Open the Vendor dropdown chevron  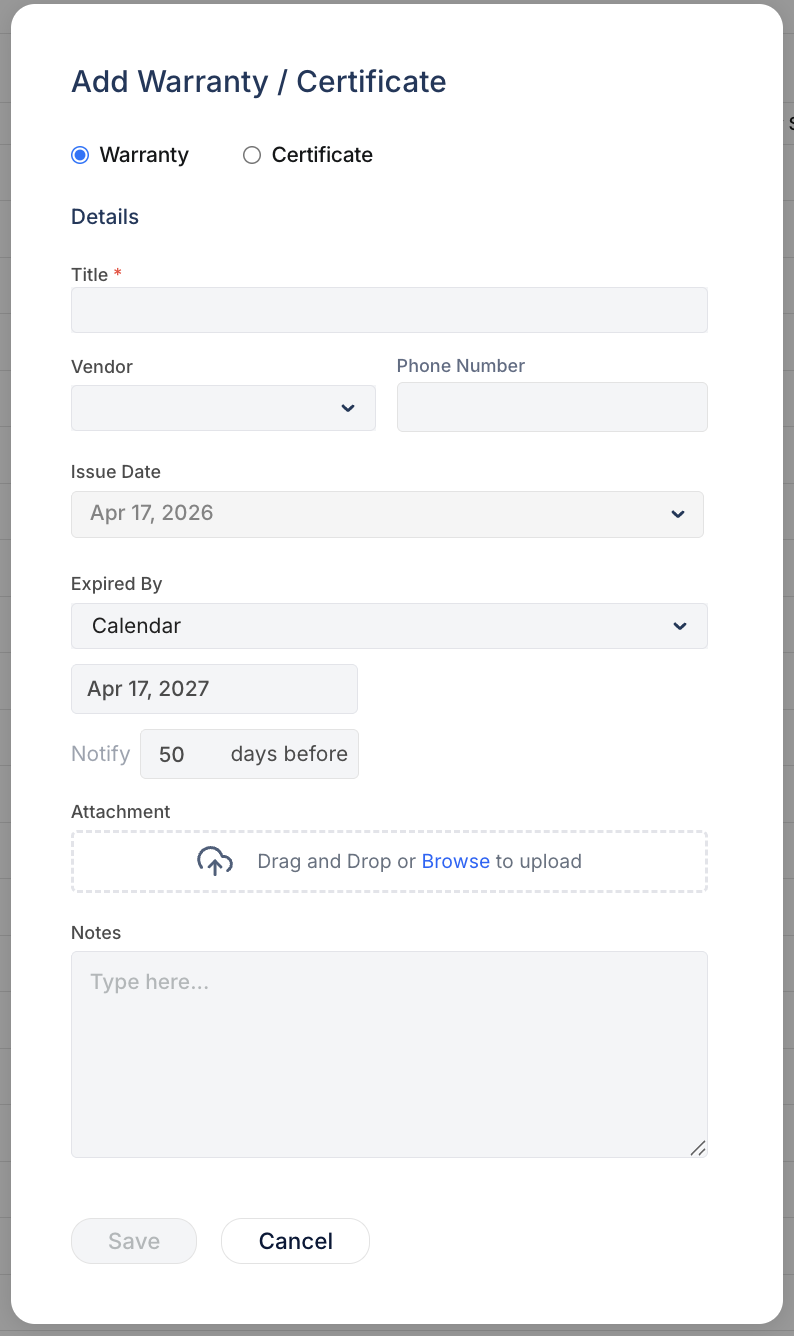(348, 408)
